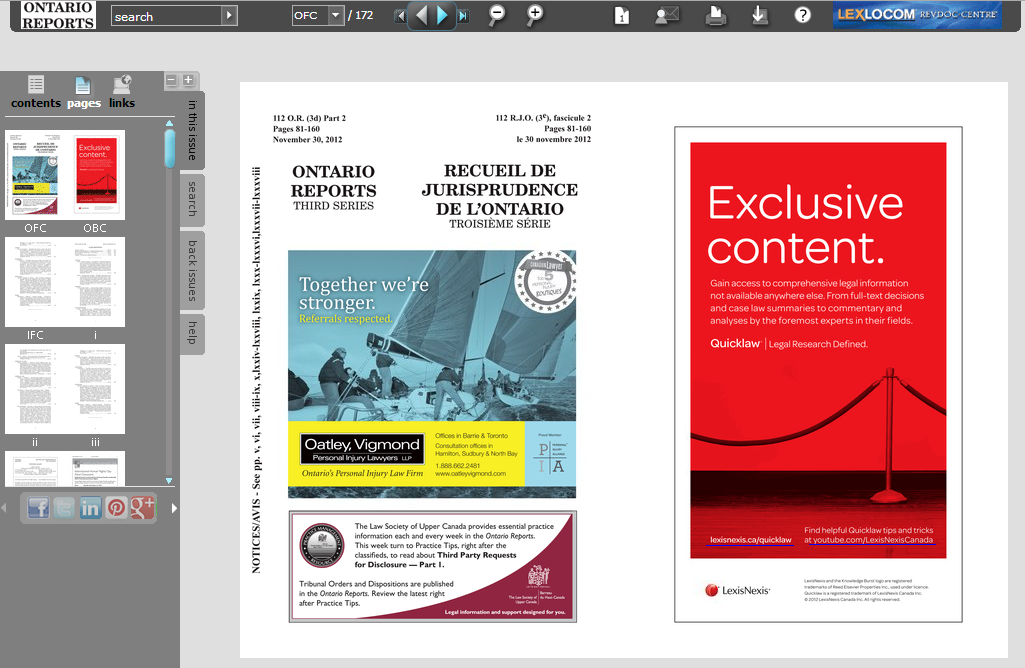Click the thumbnail scrollbar down arrow
Viewport: 1025px width, 668px height.
click(169, 480)
